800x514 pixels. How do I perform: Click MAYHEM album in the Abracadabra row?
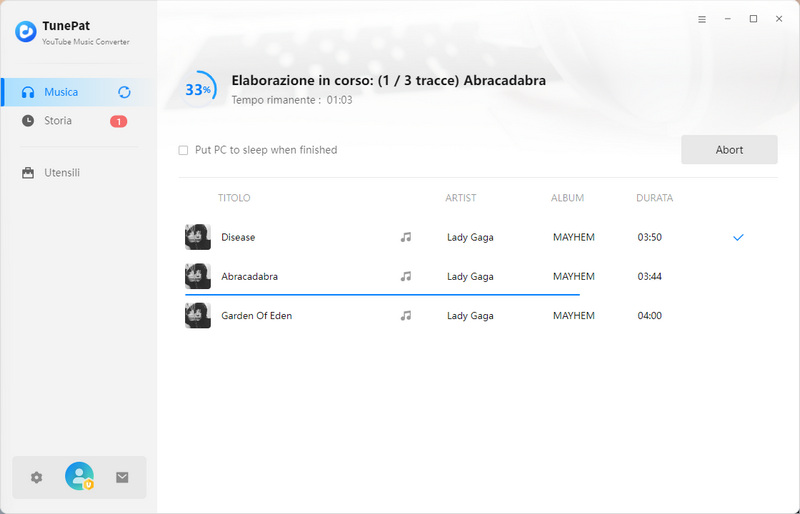point(574,277)
